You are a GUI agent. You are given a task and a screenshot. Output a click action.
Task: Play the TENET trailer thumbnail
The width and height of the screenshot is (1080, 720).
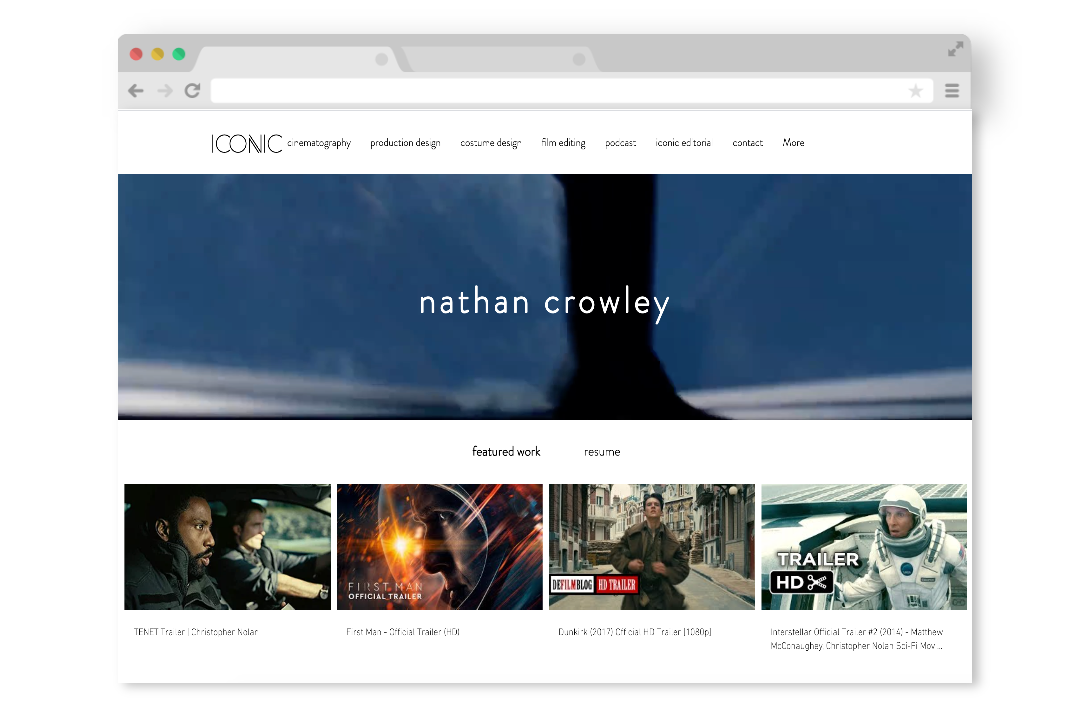click(227, 547)
